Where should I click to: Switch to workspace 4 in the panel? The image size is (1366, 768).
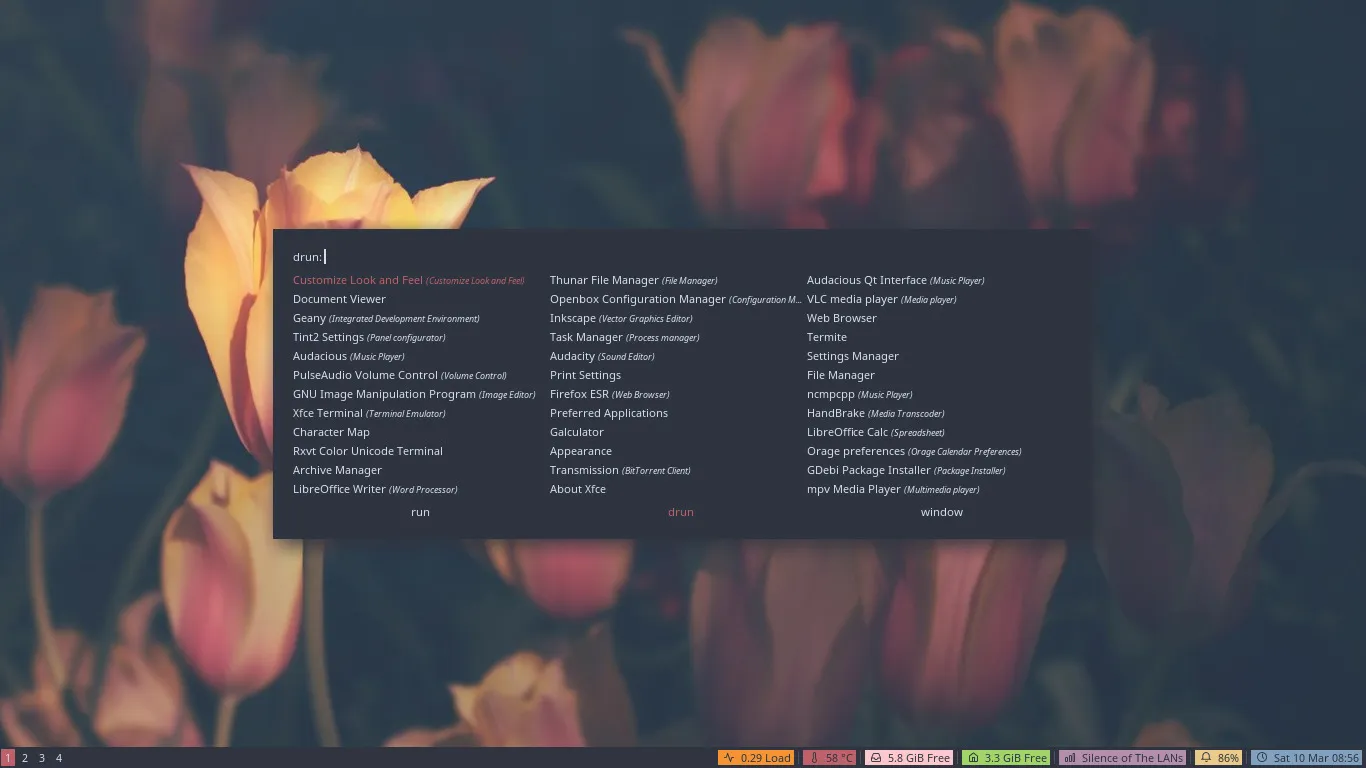tap(59, 758)
